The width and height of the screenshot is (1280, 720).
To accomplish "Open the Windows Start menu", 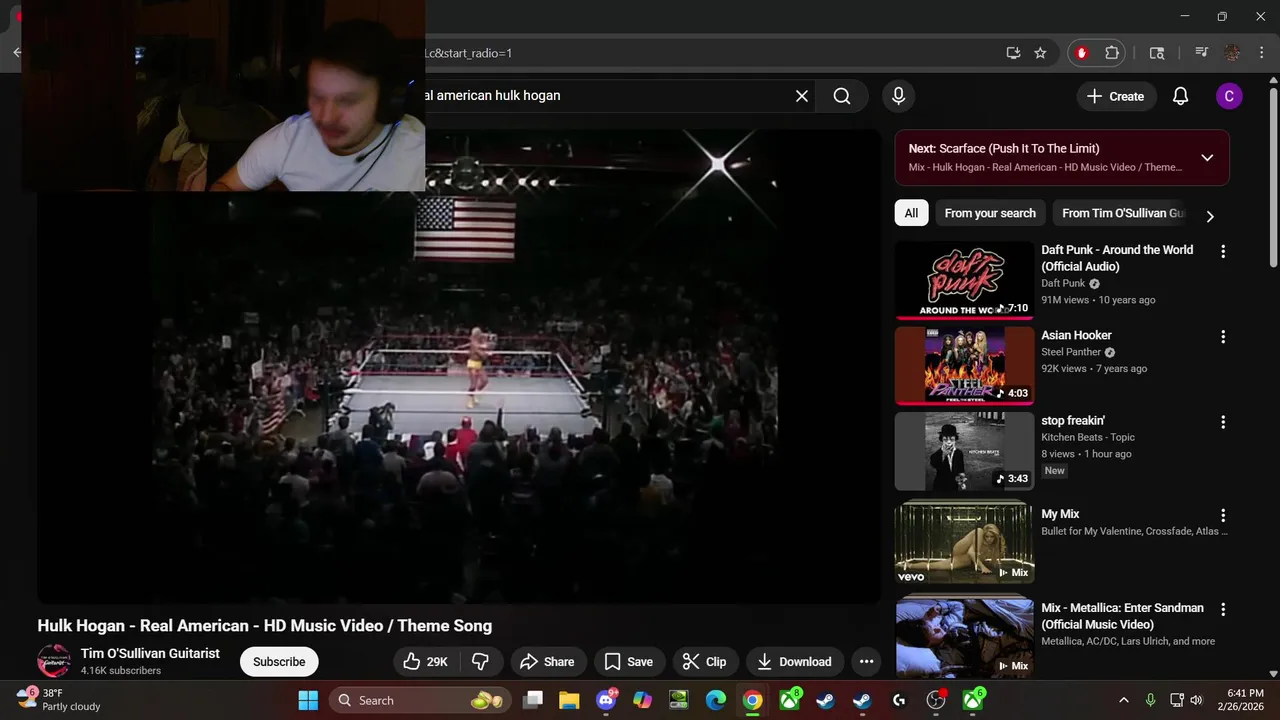I will click(308, 700).
